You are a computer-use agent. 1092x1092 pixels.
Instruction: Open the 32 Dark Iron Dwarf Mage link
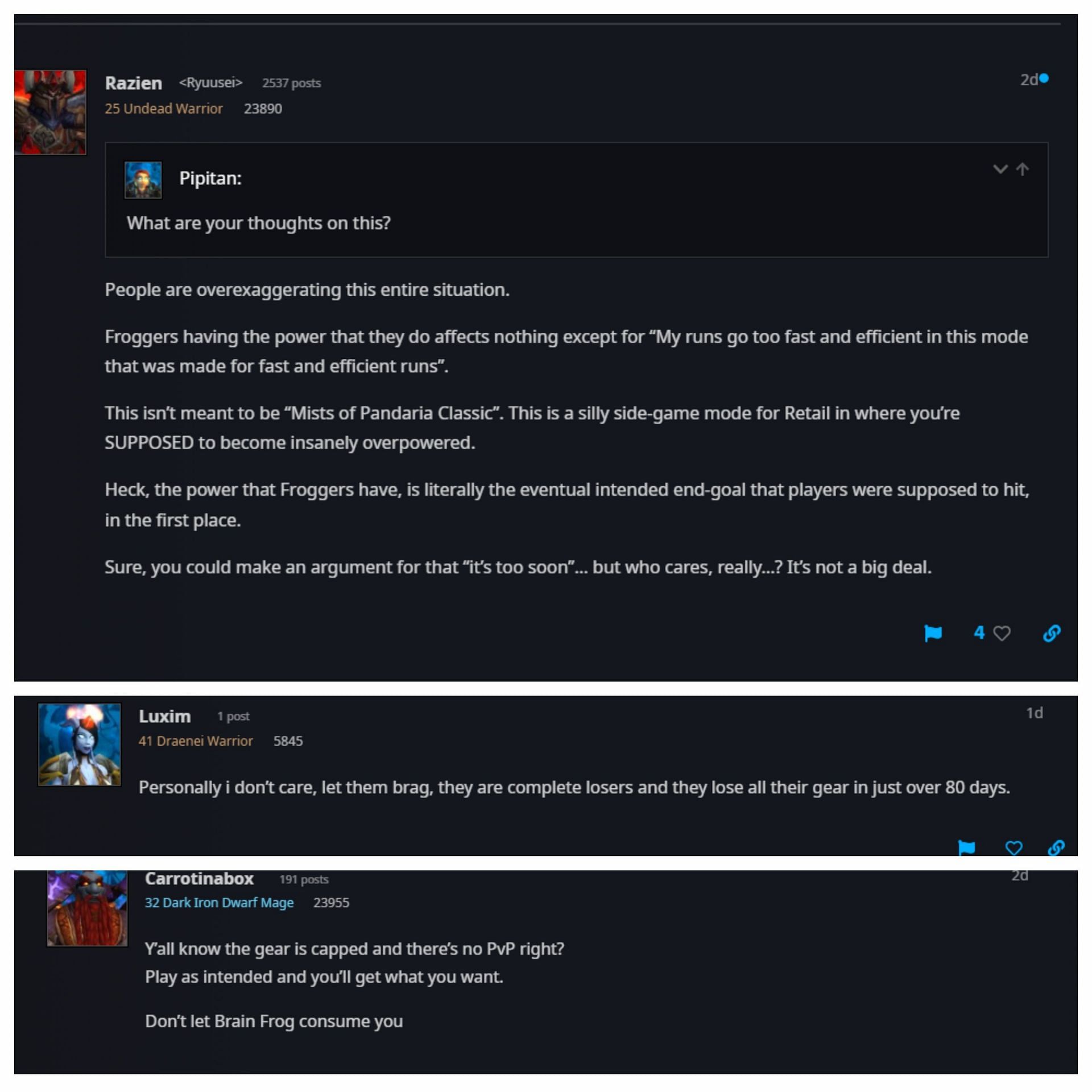click(x=219, y=903)
